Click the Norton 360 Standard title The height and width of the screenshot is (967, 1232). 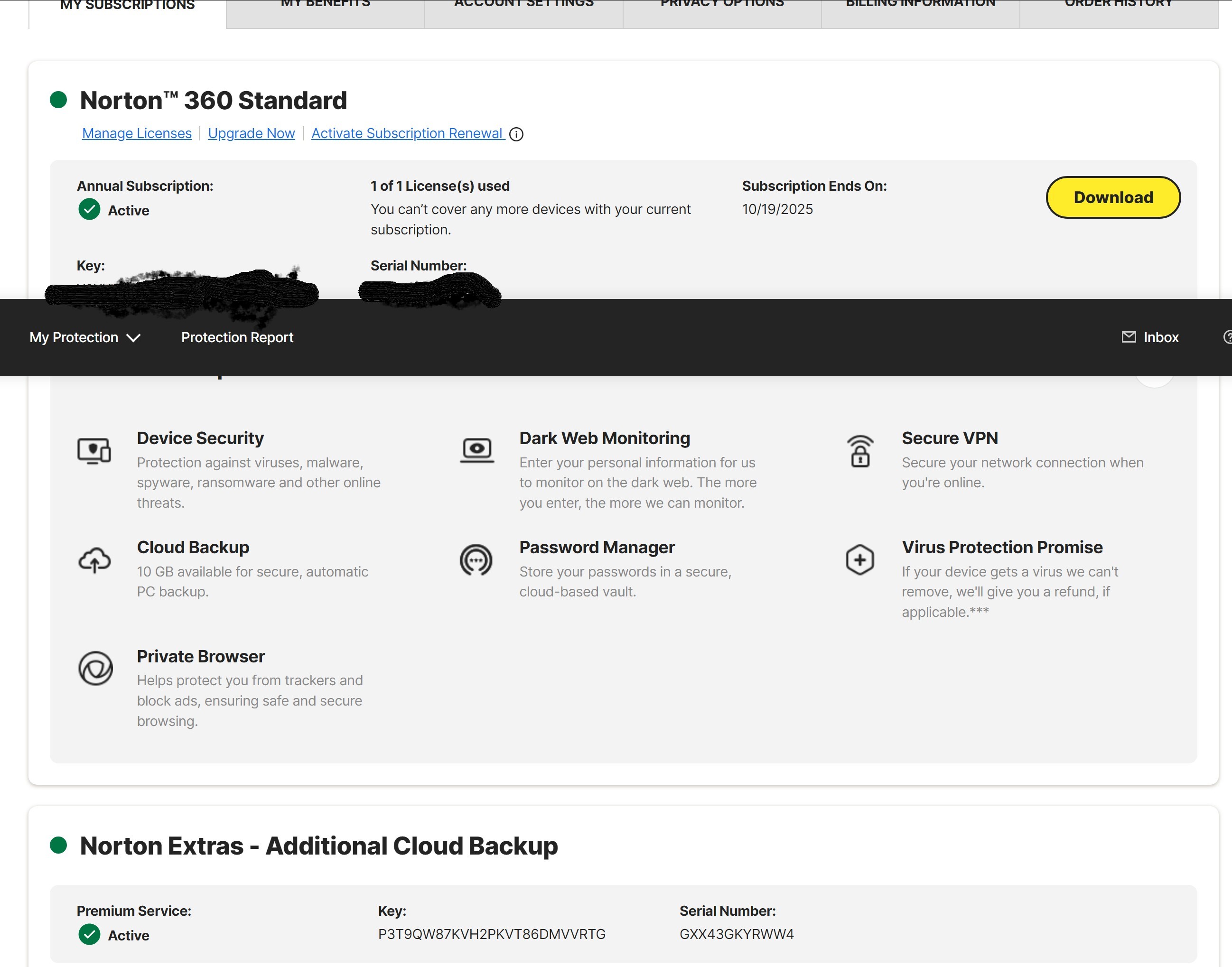tap(214, 100)
